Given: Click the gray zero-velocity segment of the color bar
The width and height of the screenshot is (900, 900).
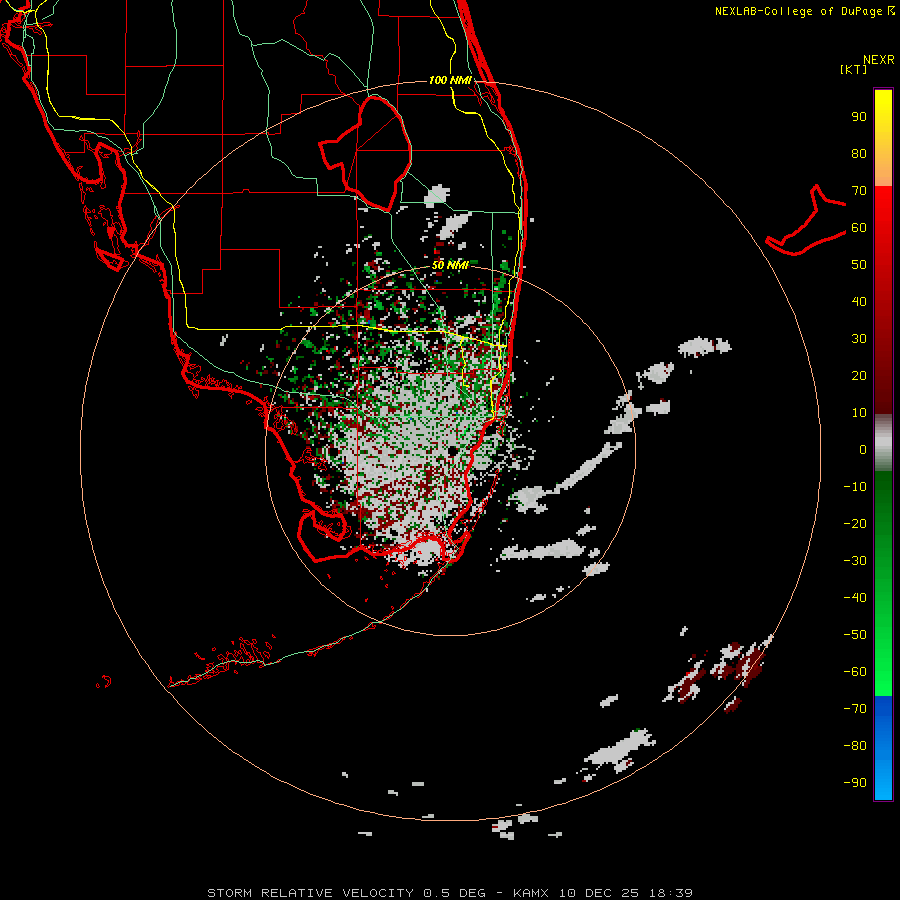Looking at the screenshot, I should pos(883,443).
